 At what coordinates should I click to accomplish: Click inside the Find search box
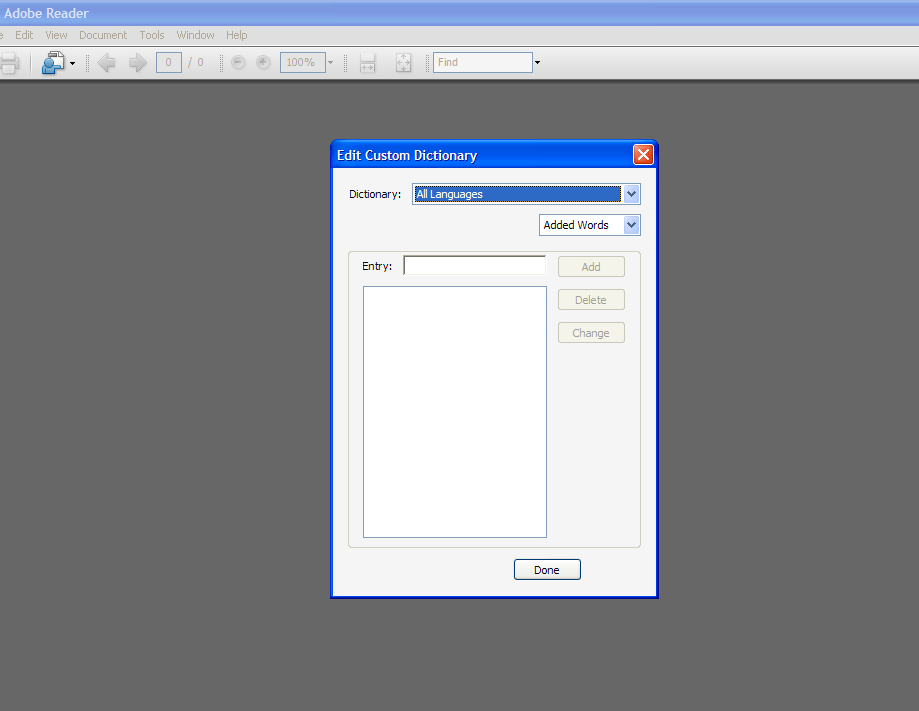point(483,62)
